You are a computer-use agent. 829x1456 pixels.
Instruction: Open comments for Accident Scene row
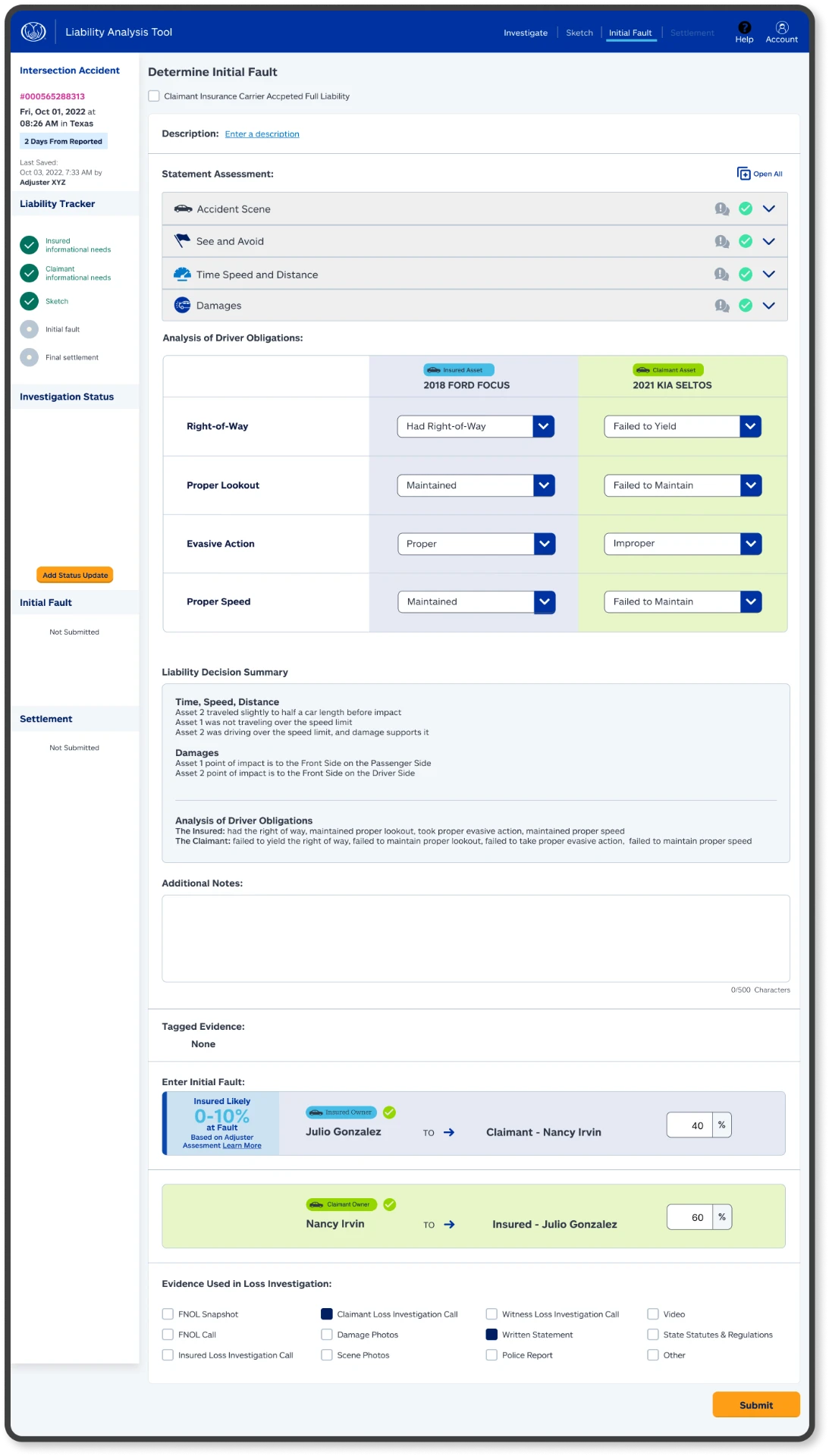click(x=722, y=209)
